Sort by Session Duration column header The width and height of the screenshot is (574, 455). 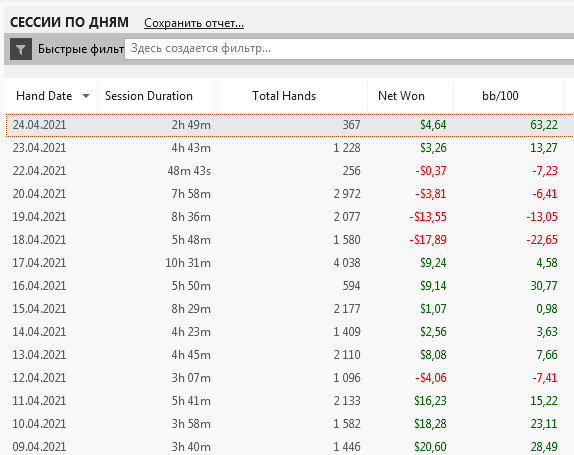149,96
